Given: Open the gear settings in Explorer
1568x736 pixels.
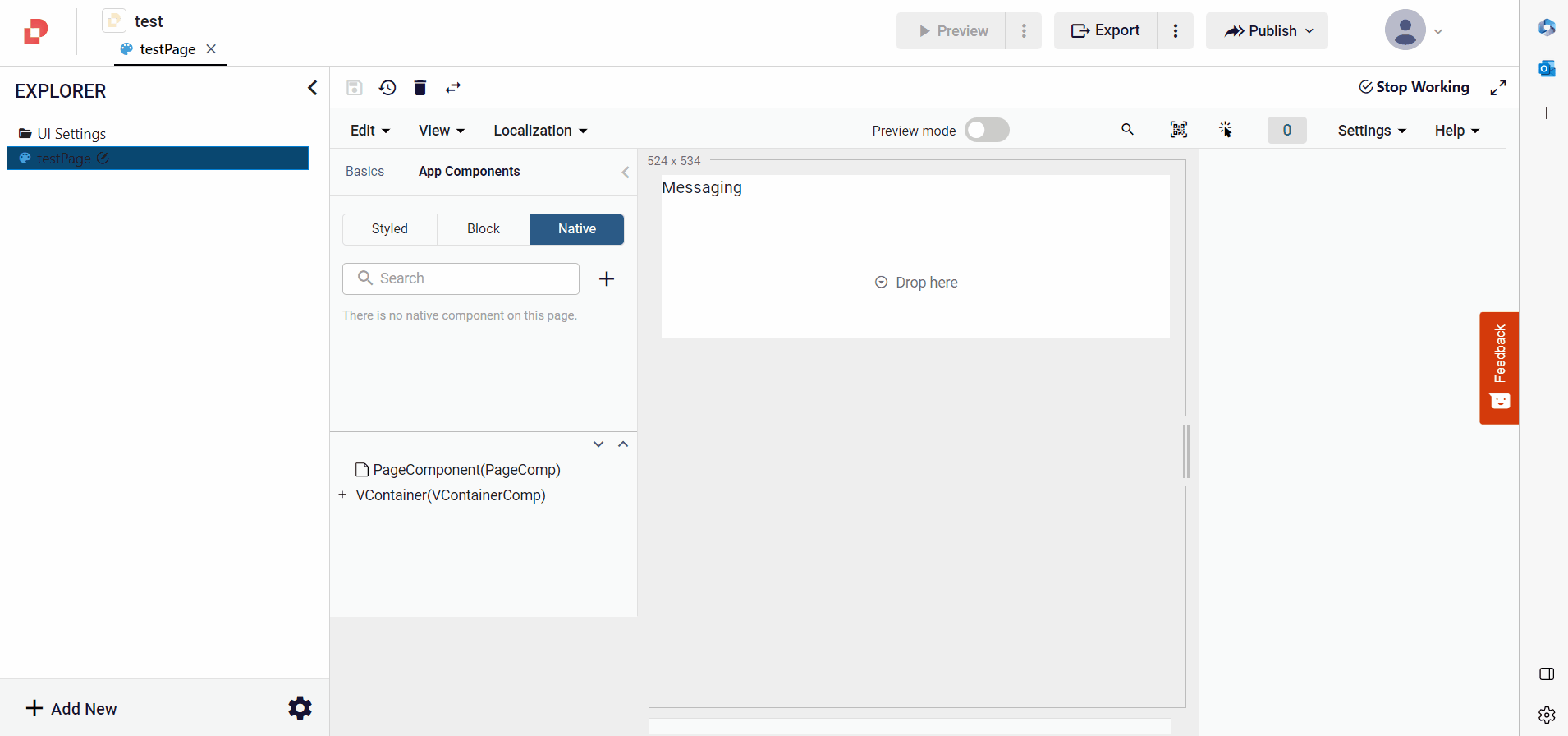Looking at the screenshot, I should pyautogui.click(x=300, y=708).
